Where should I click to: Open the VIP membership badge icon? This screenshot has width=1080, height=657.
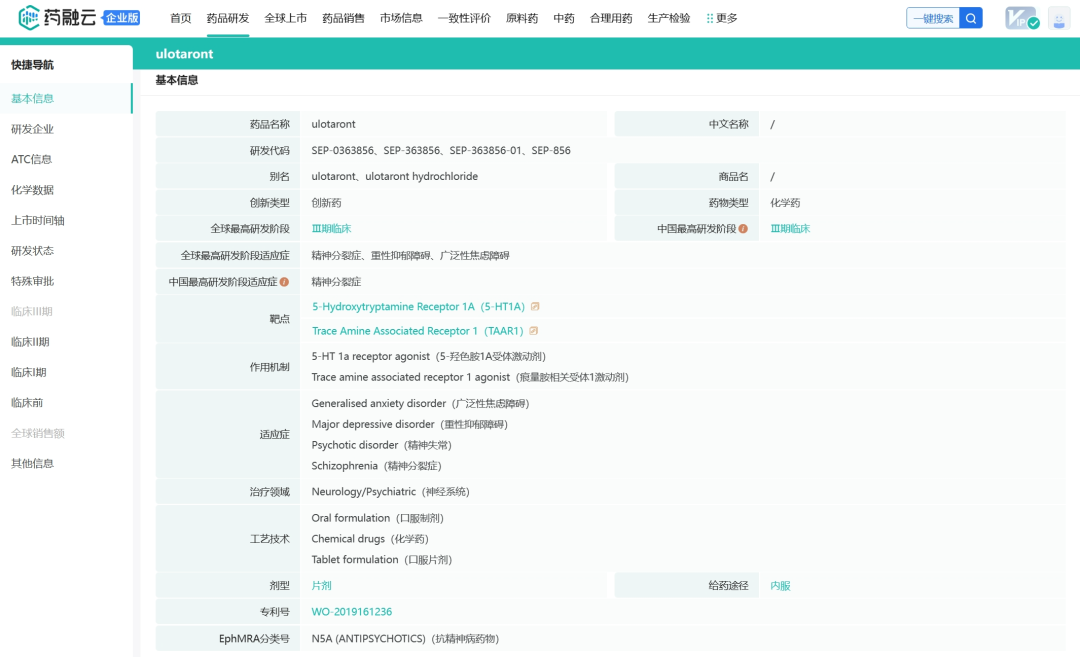[1021, 18]
